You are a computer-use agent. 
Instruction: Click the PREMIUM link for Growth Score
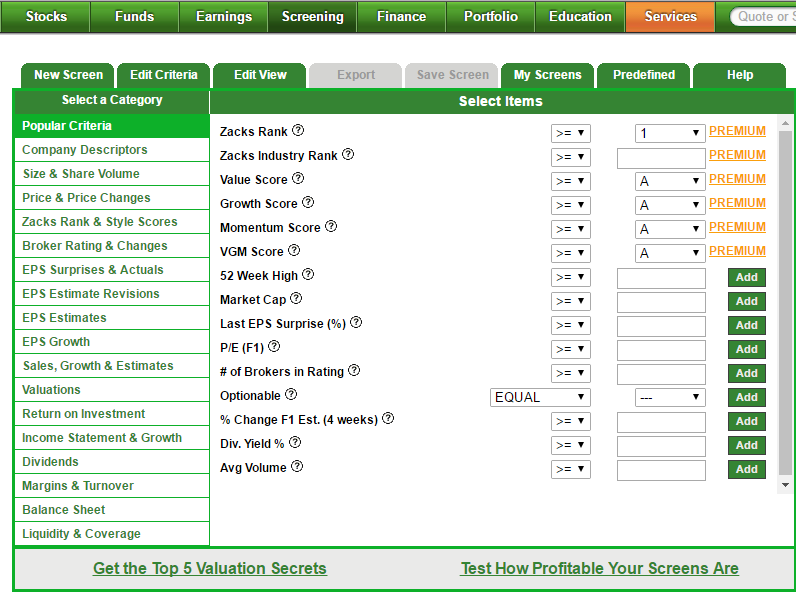tap(737, 203)
